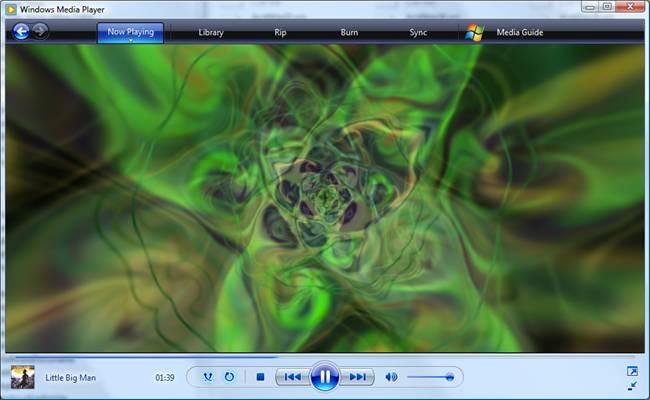Screen dimensions: 650x400
Task: Click the forward navigation arrow
Action: pos(40,31)
